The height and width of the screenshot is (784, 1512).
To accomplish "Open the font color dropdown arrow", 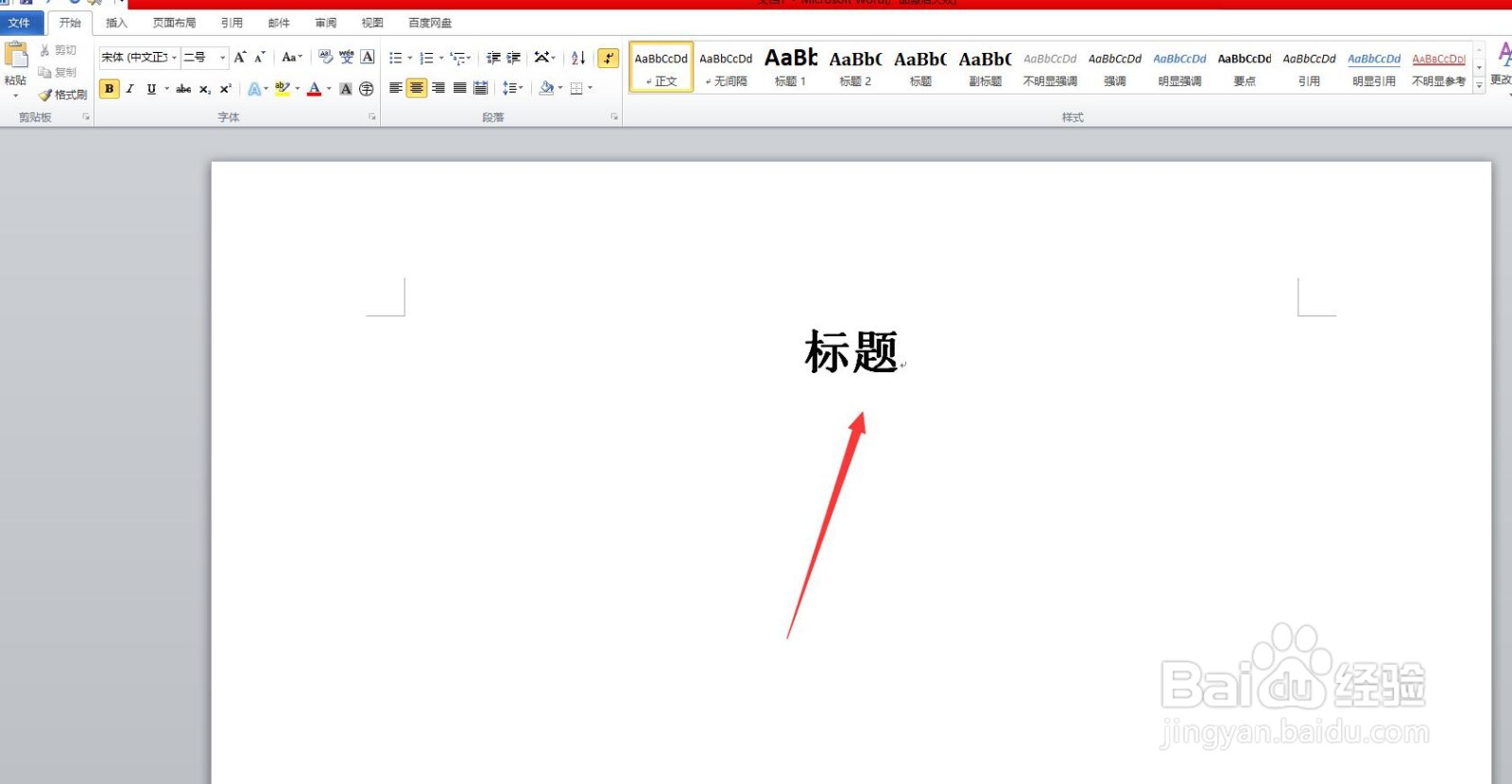I will [329, 89].
